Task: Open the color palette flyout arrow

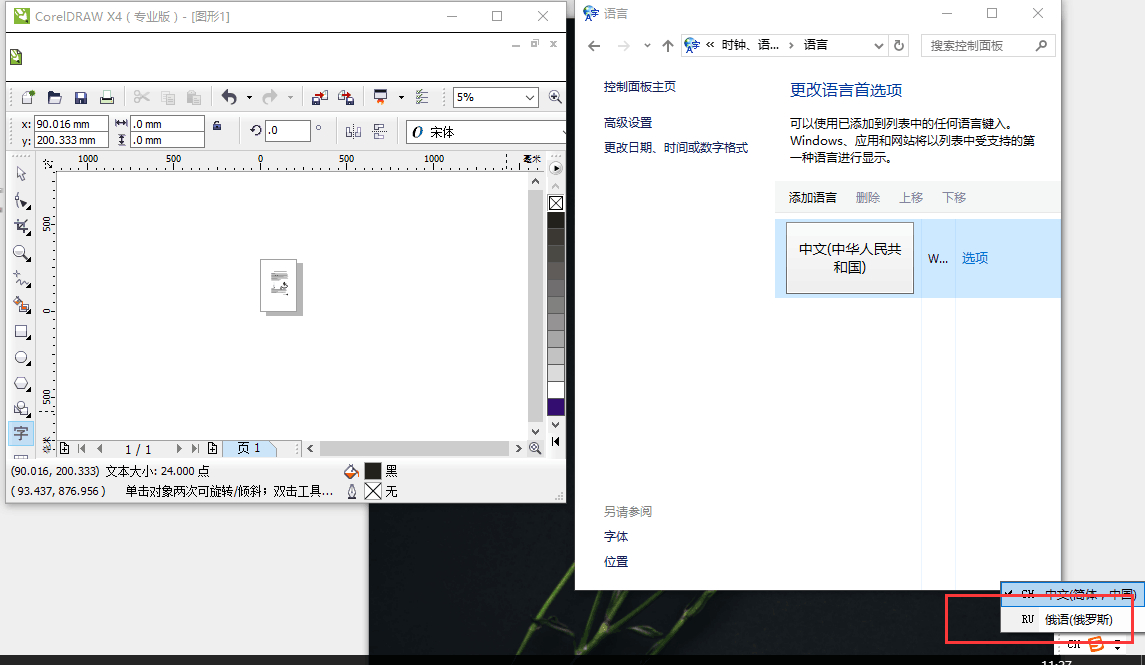Action: click(556, 169)
